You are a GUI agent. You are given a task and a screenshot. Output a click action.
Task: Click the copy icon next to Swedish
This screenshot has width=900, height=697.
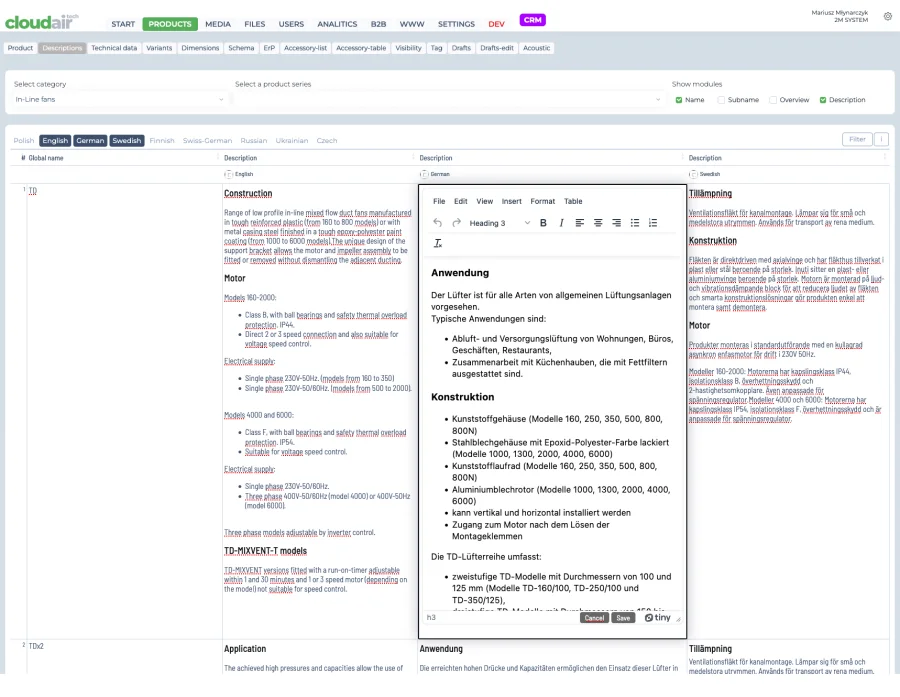[x=693, y=174]
